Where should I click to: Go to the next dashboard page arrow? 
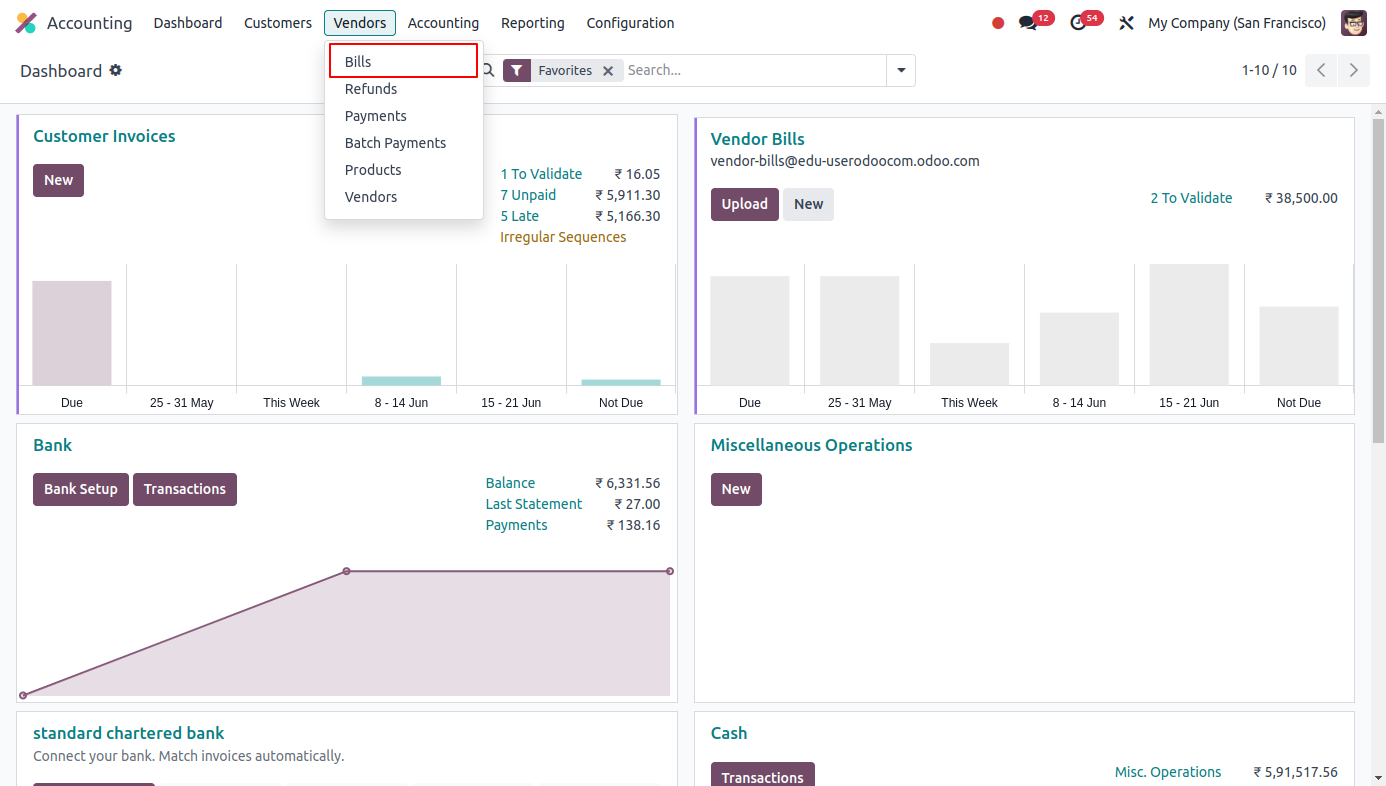pyautogui.click(x=1354, y=70)
